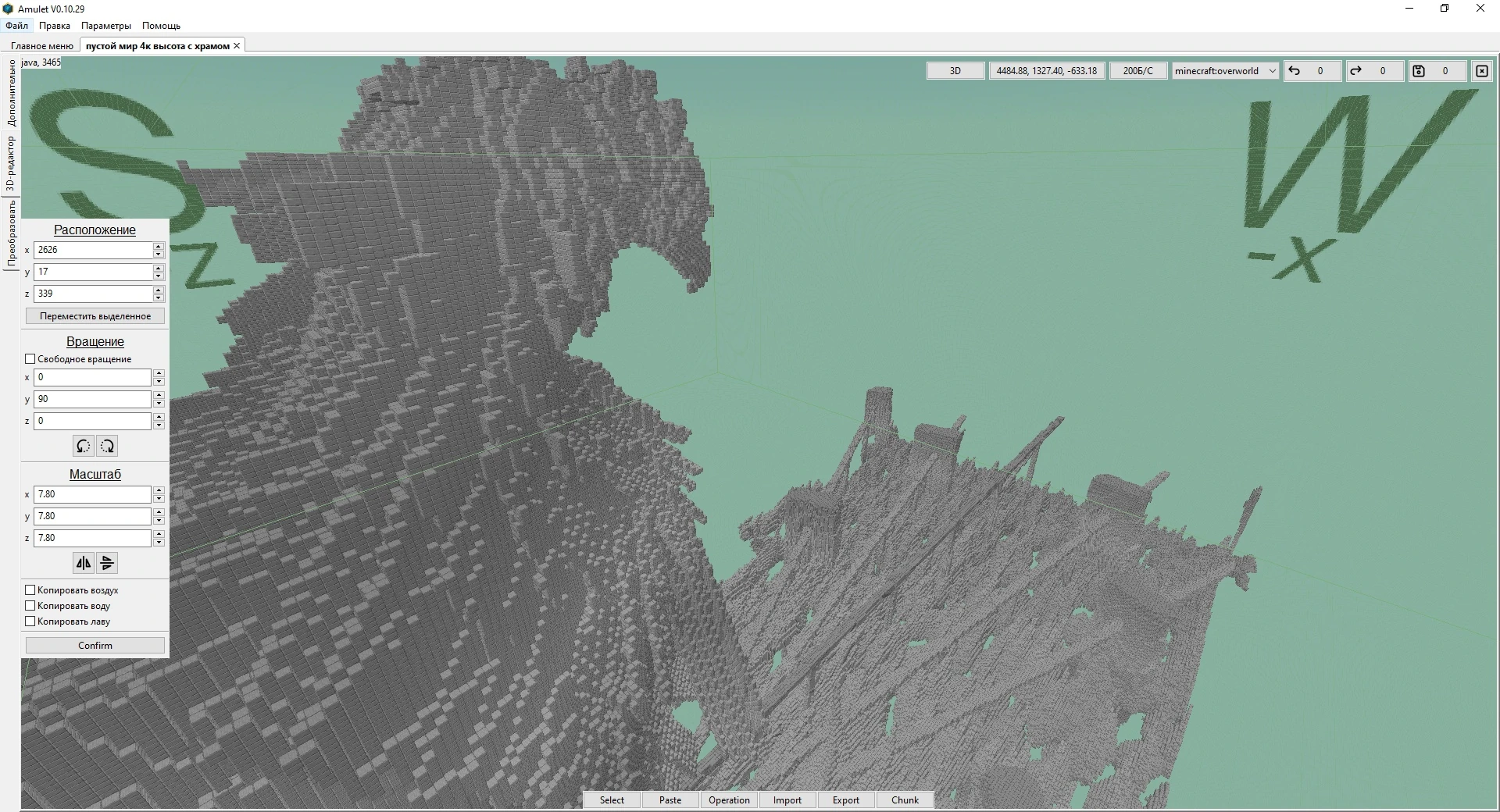The width and height of the screenshot is (1500, 812).
Task: Increase the location Z value with up arrow
Action: point(159,290)
